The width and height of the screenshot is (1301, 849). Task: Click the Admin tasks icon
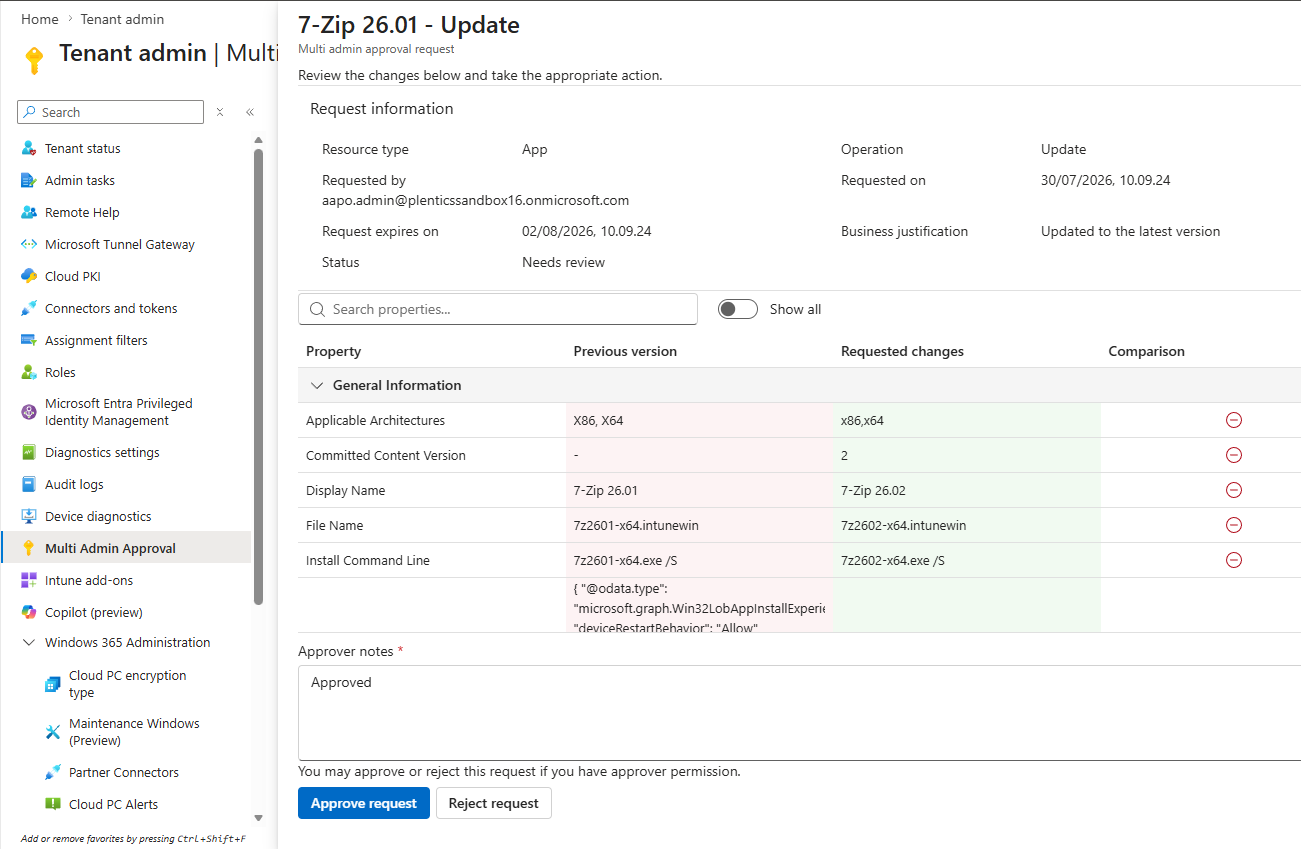pyautogui.click(x=29, y=180)
